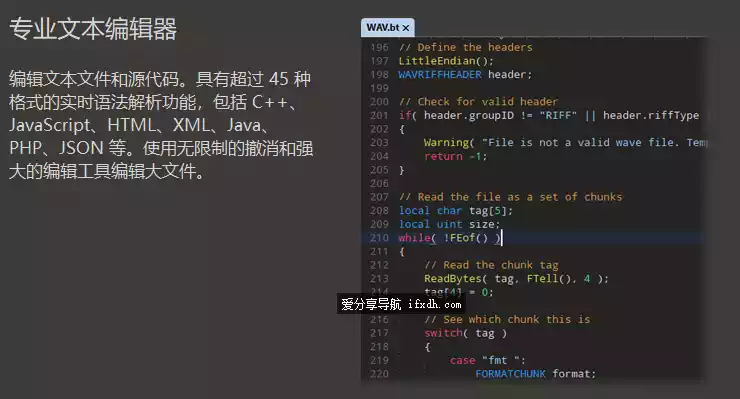Click comment "// Check for valid header"
Screen dimensions: 740x399
pyautogui.click(x=478, y=102)
